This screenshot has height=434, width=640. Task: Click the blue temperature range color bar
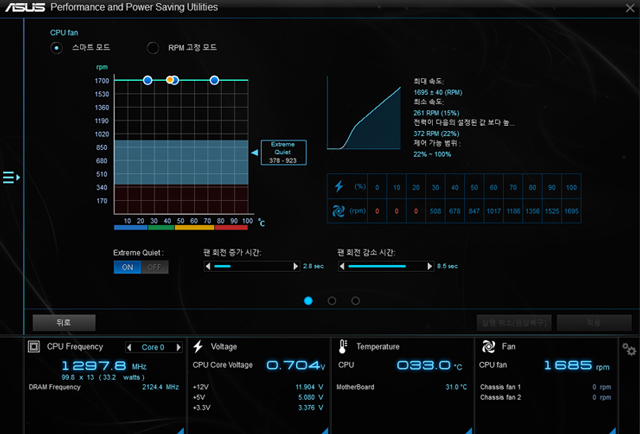pyautogui.click(x=131, y=228)
